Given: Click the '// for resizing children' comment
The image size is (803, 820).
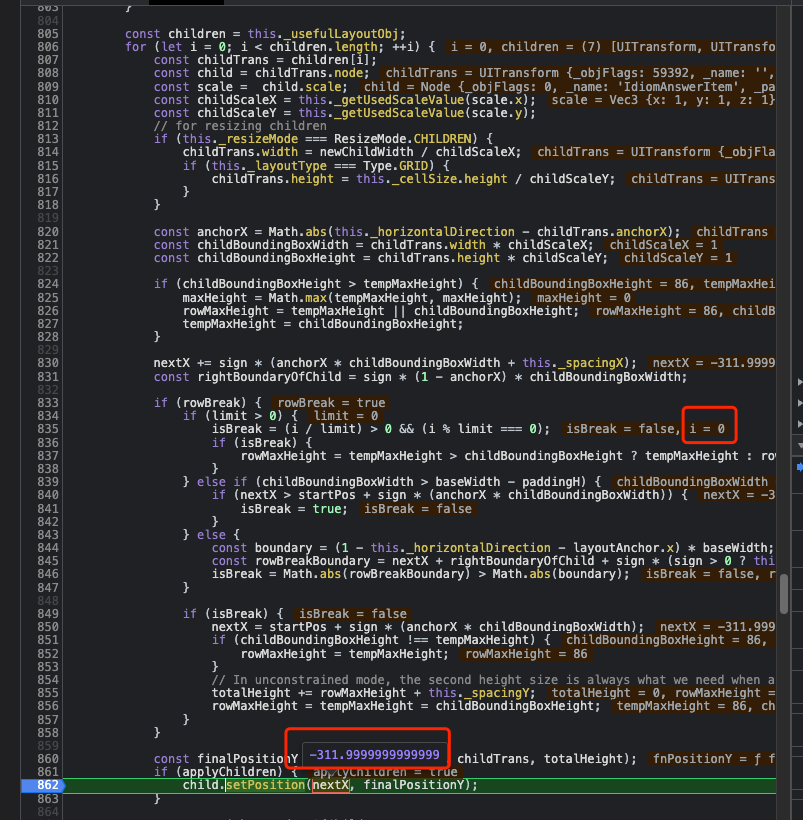Looking at the screenshot, I should pos(241,126).
